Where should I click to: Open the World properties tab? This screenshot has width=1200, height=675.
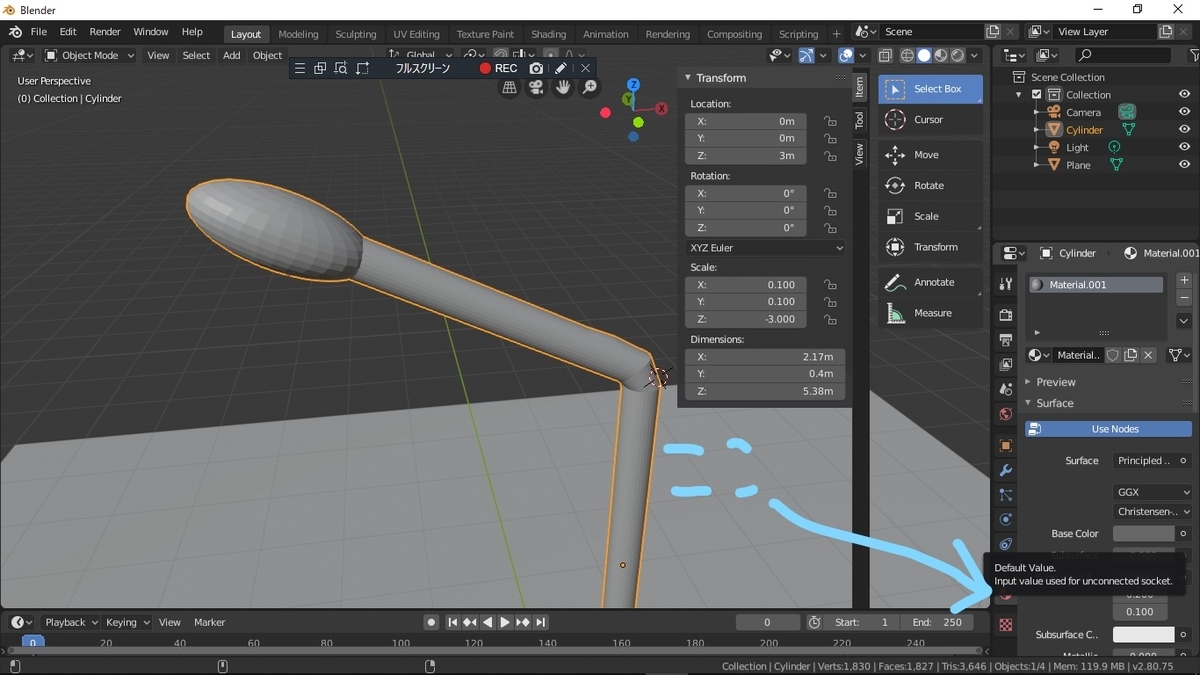tap(1006, 414)
